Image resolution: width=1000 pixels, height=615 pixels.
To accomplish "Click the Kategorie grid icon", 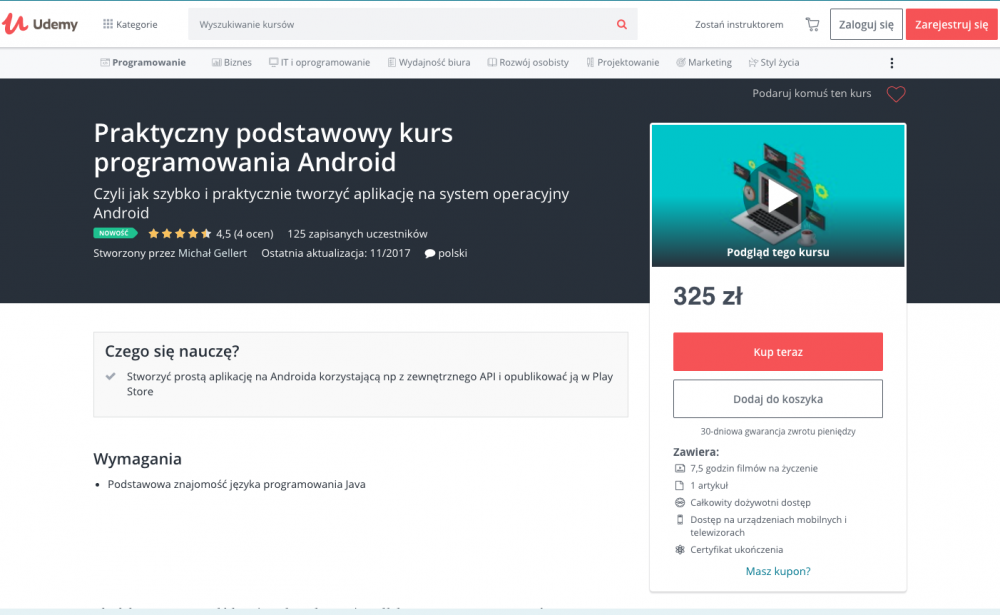I will 108,24.
